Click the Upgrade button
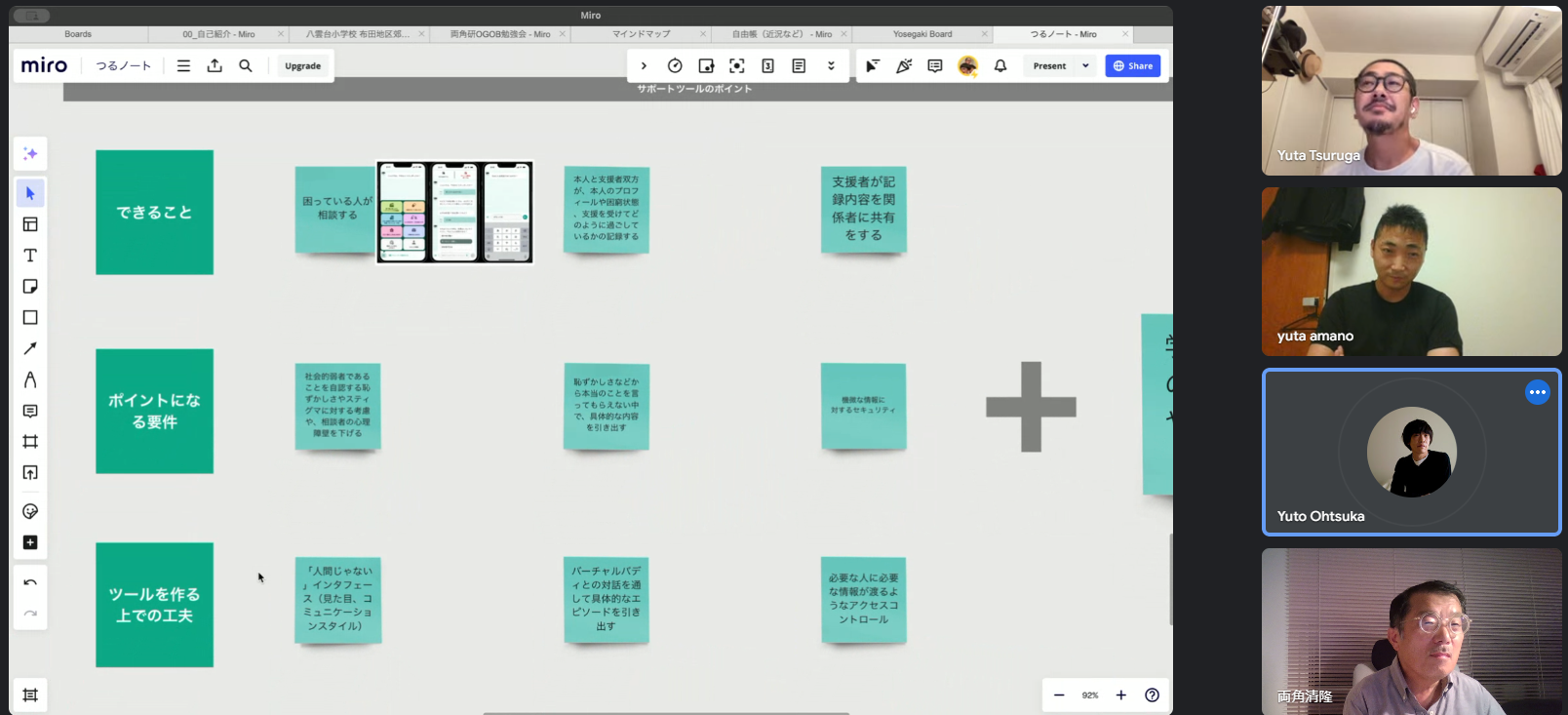This screenshot has width=1568, height=715. pyautogui.click(x=302, y=66)
